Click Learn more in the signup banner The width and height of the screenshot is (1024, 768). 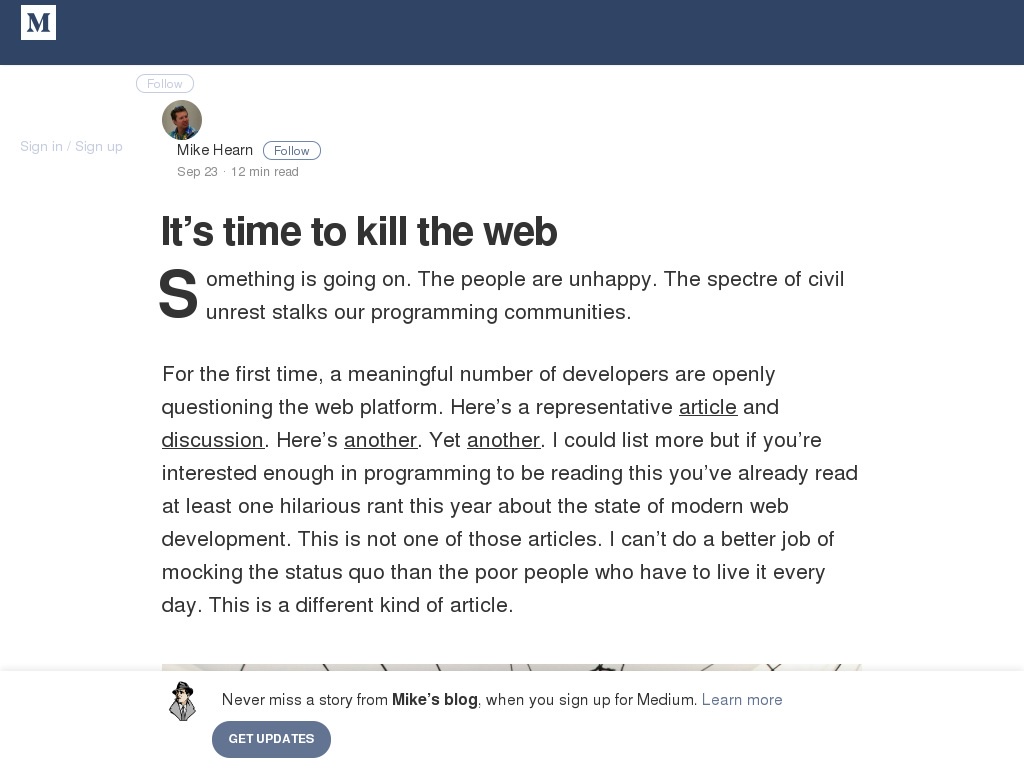click(x=742, y=700)
